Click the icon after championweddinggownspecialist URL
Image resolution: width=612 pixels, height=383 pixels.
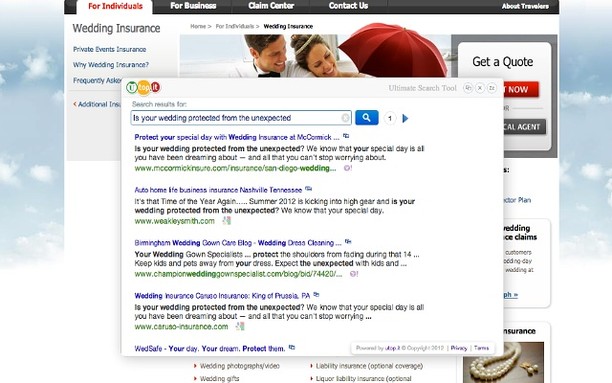click(354, 274)
